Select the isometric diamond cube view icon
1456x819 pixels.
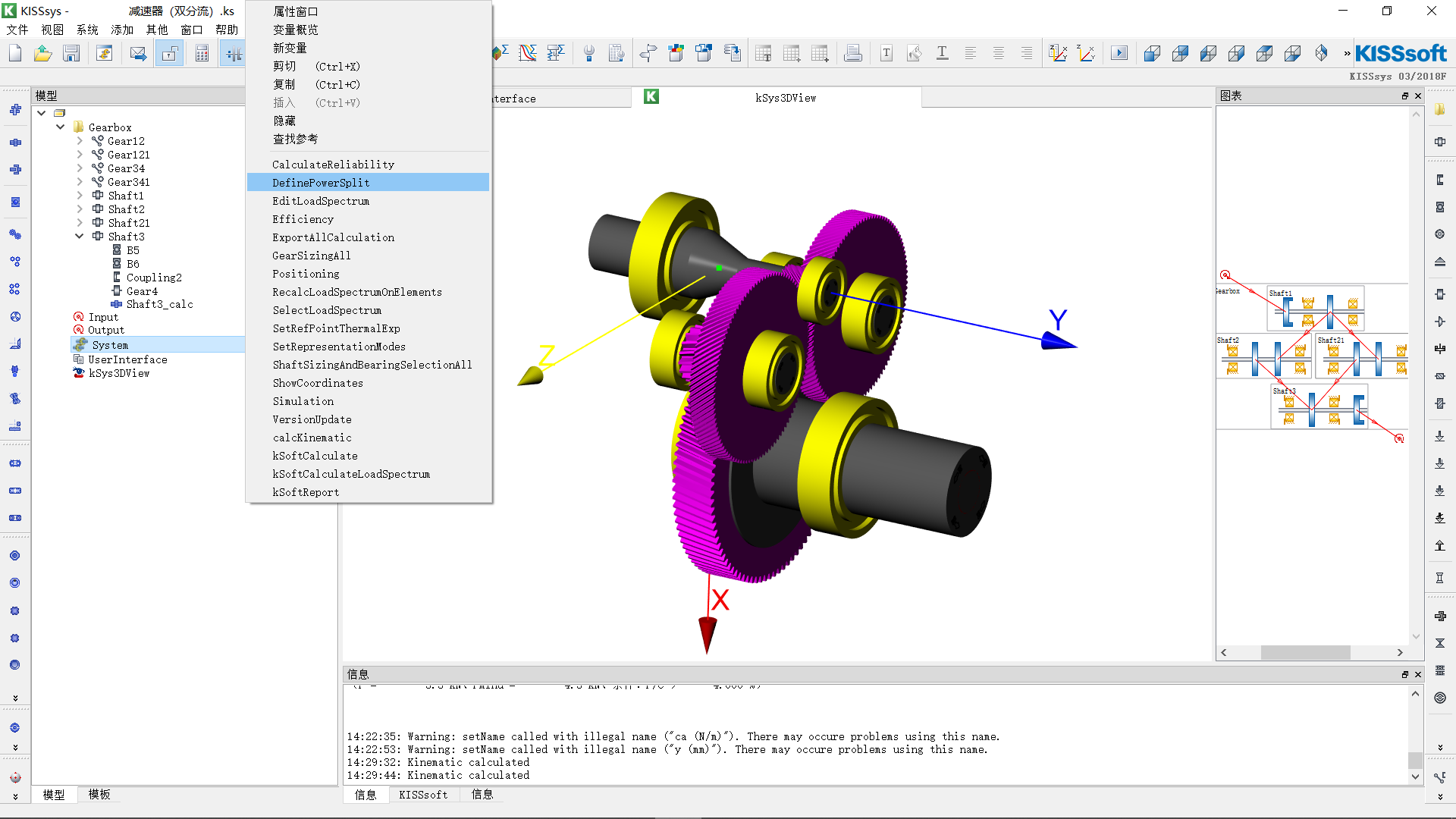[1321, 53]
